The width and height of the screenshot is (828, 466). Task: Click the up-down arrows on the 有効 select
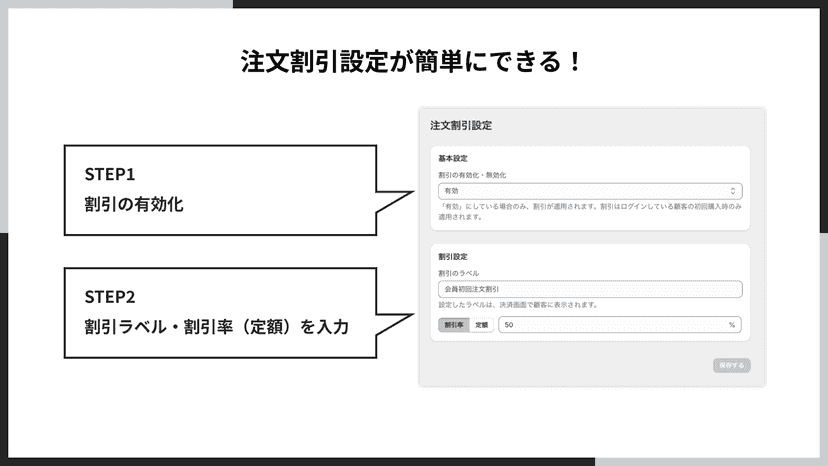pos(733,191)
